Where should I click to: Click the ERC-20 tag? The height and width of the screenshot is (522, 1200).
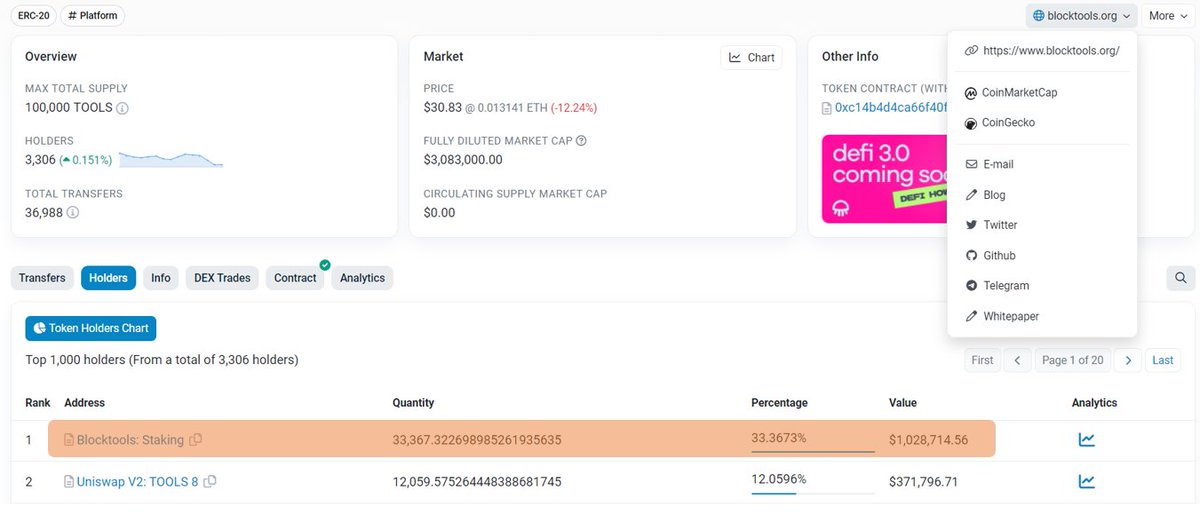(x=34, y=16)
